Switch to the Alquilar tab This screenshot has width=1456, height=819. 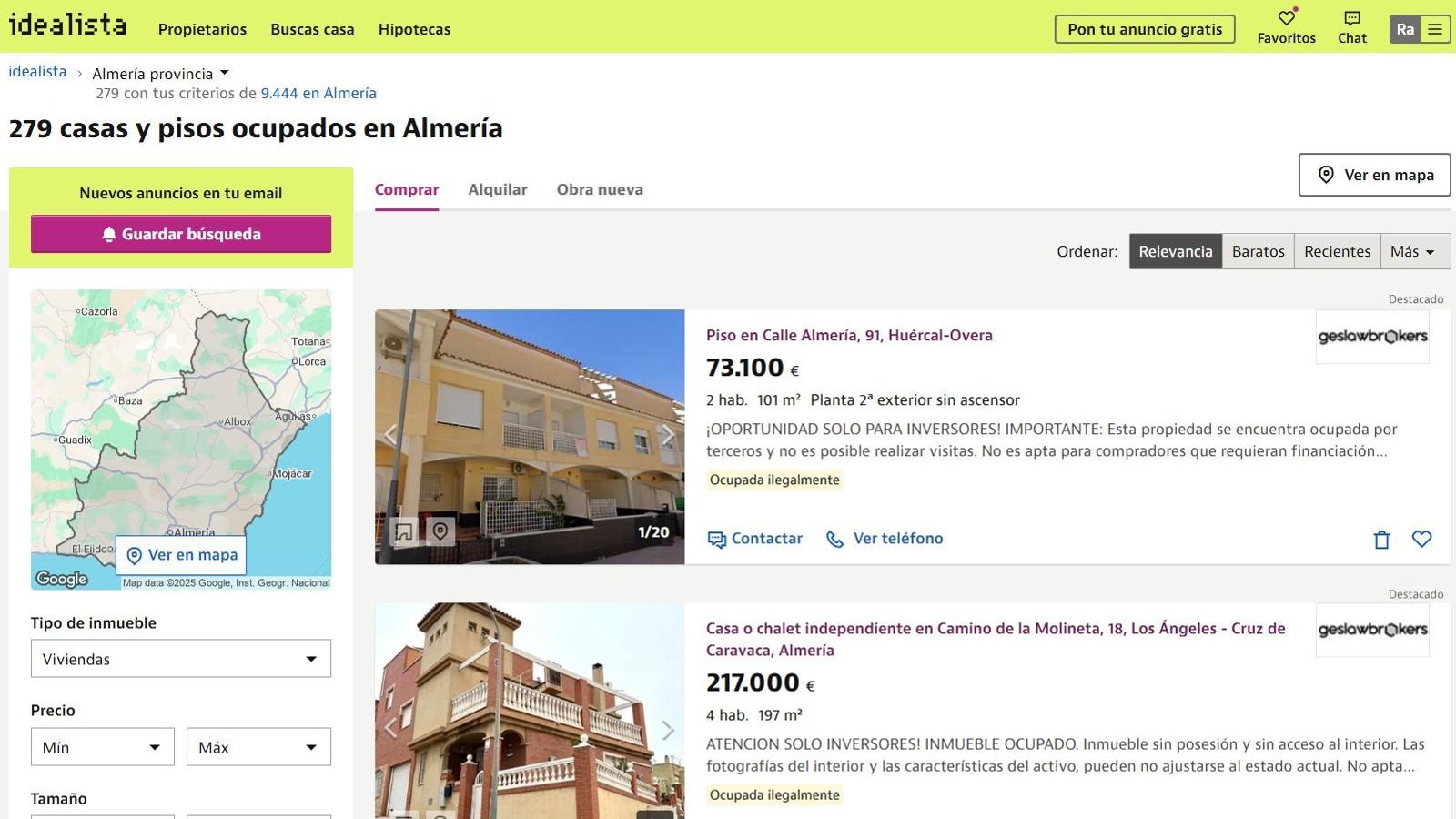(498, 189)
